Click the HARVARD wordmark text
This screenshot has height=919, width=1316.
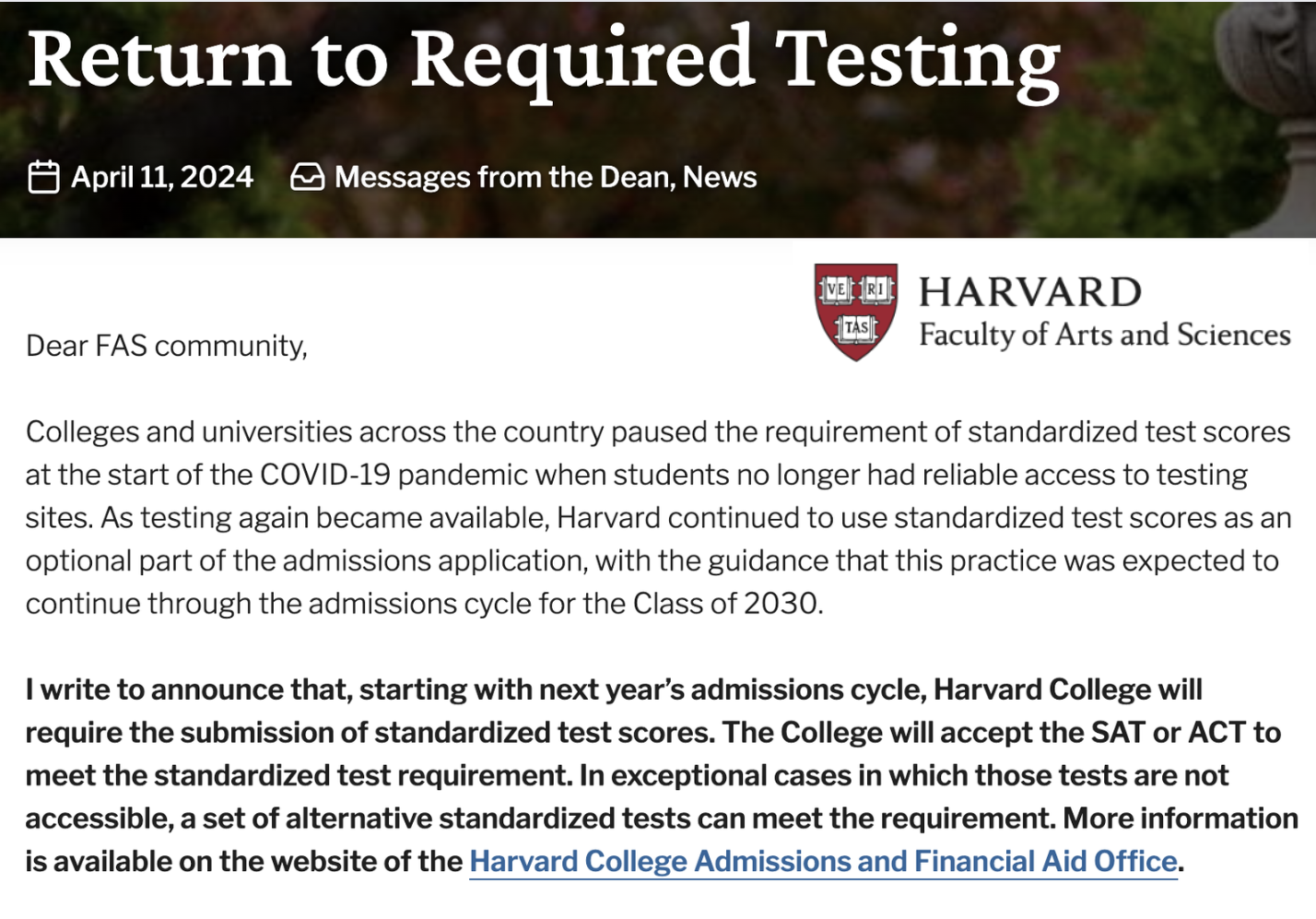(x=1029, y=292)
